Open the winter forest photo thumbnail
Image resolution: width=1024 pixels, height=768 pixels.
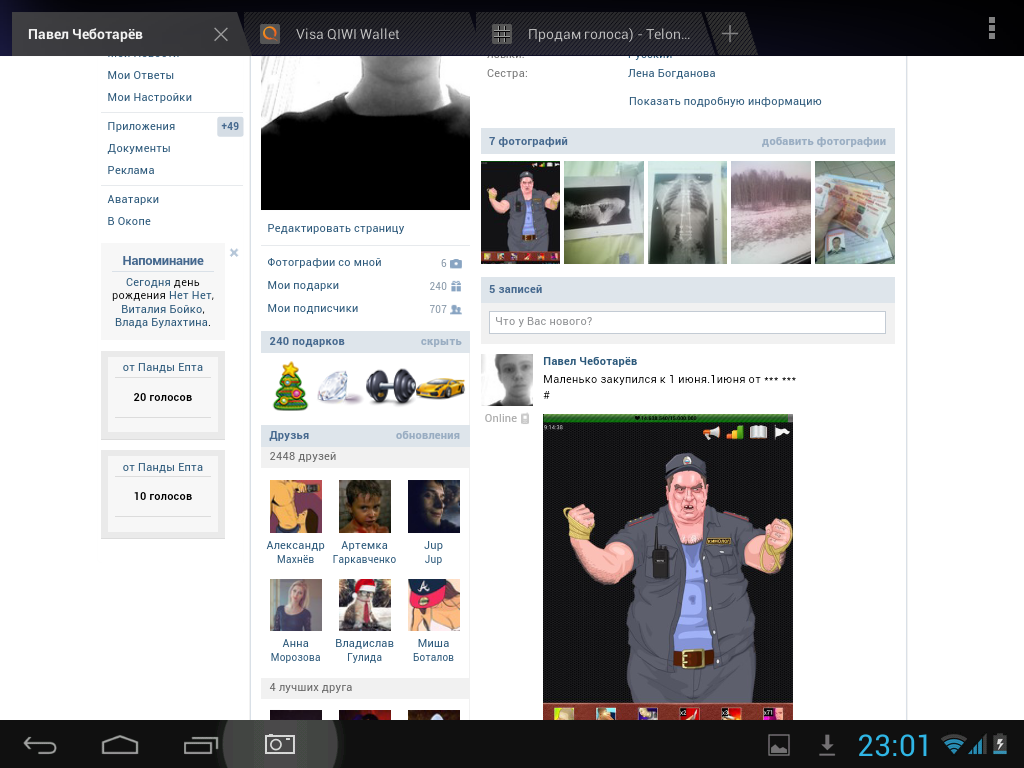point(771,212)
